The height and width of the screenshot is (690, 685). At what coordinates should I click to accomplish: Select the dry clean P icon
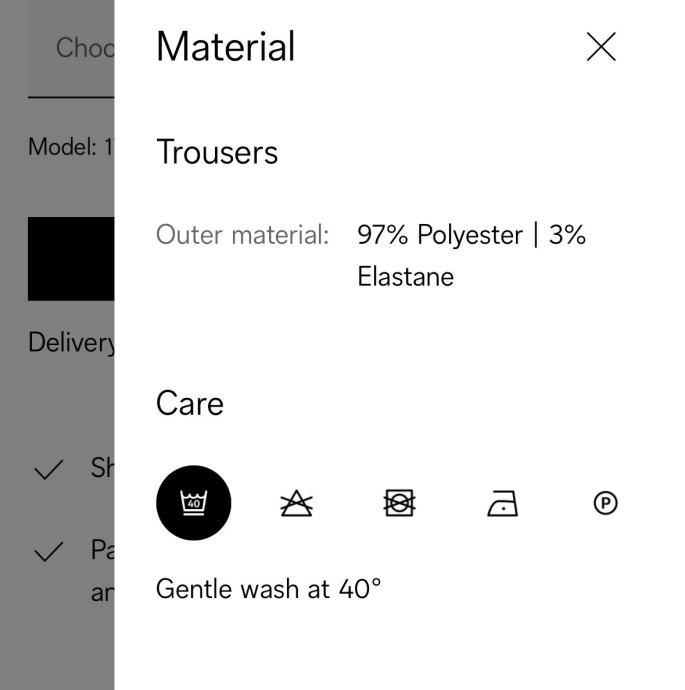pos(605,504)
